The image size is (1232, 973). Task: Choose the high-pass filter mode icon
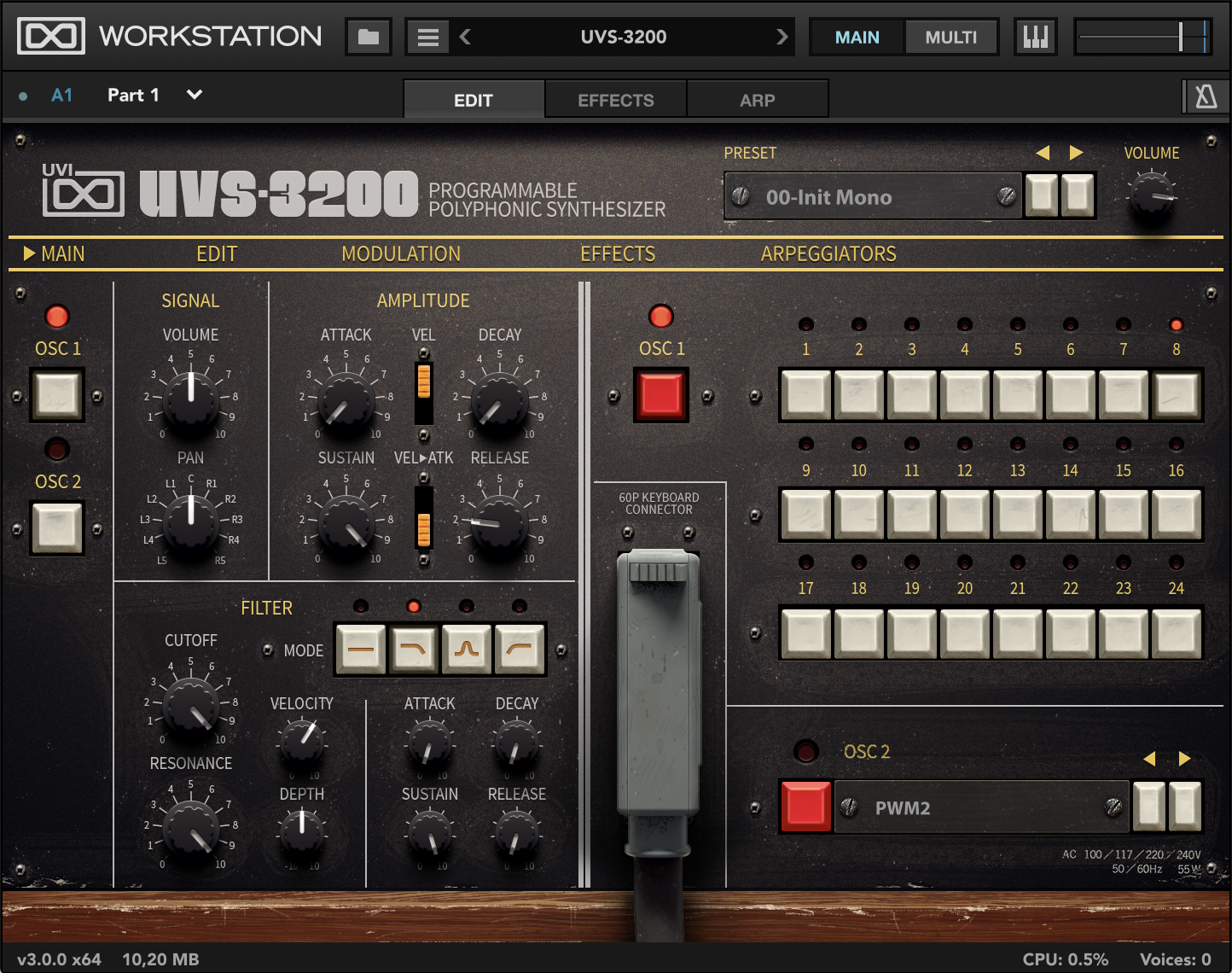point(520,650)
